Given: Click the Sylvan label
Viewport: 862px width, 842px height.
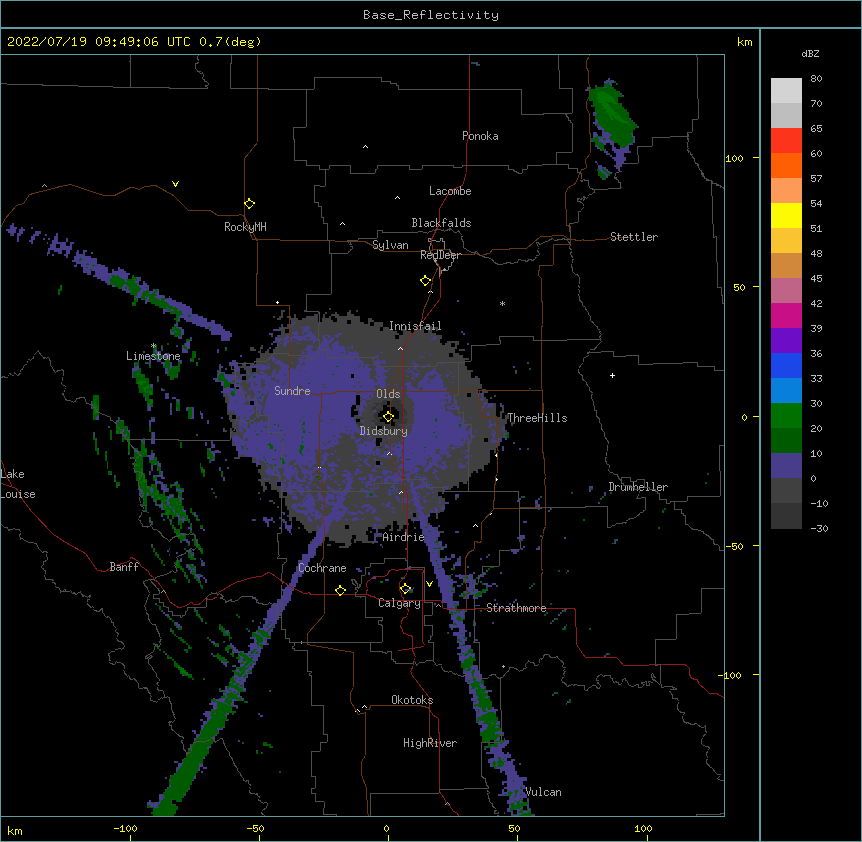Looking at the screenshot, I should click(x=390, y=245).
